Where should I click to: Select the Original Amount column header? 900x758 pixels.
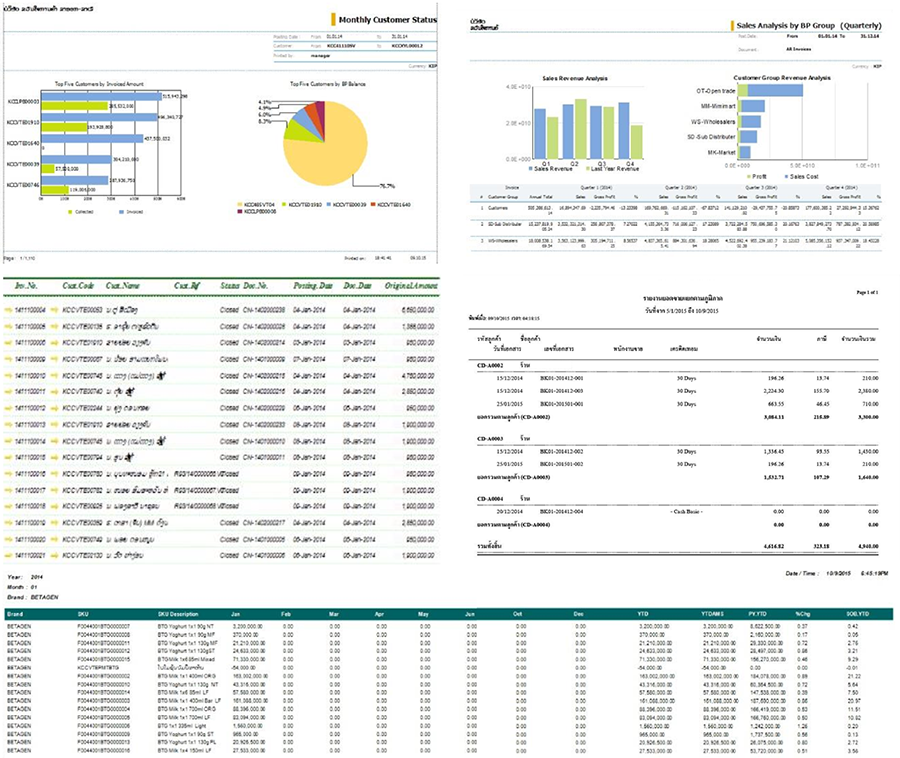point(411,286)
